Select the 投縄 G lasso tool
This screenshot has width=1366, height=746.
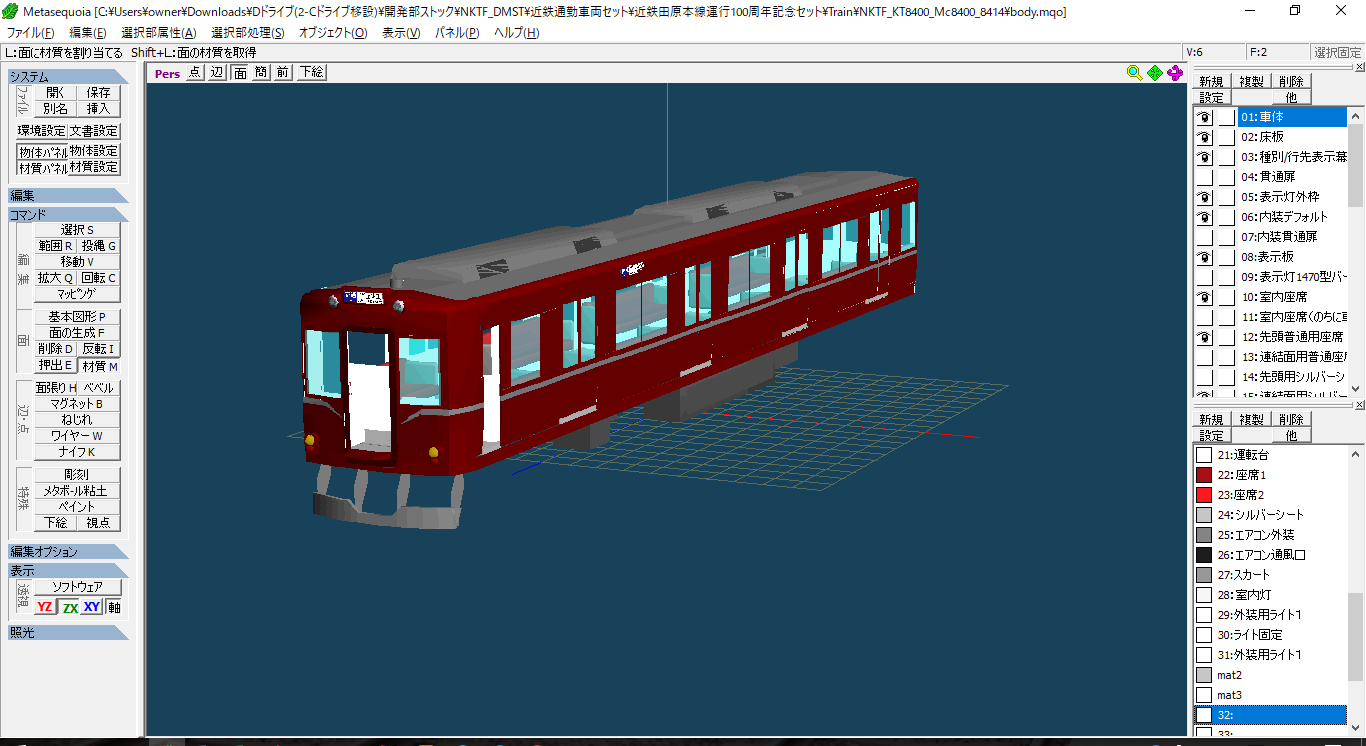pos(99,246)
